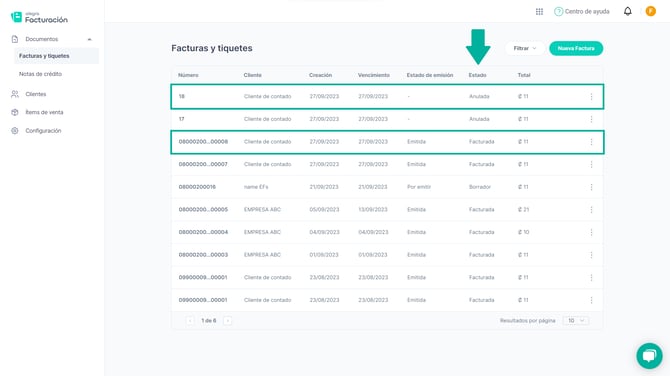Open the chat support bubble
This screenshot has height=376, width=670.
[649, 356]
